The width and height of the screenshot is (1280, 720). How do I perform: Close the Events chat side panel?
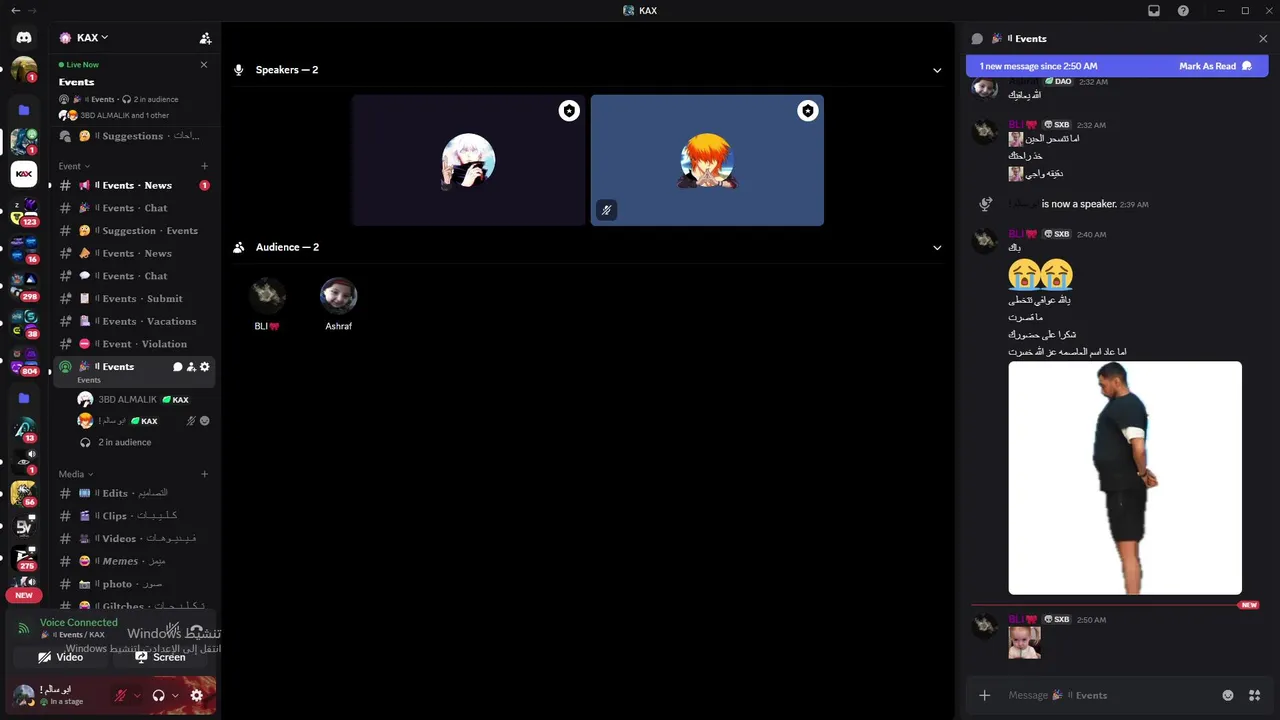(1263, 38)
